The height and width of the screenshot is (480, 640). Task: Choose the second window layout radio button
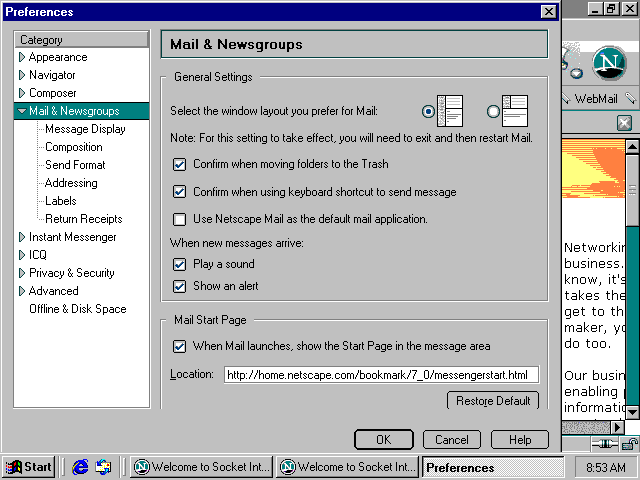[493, 111]
